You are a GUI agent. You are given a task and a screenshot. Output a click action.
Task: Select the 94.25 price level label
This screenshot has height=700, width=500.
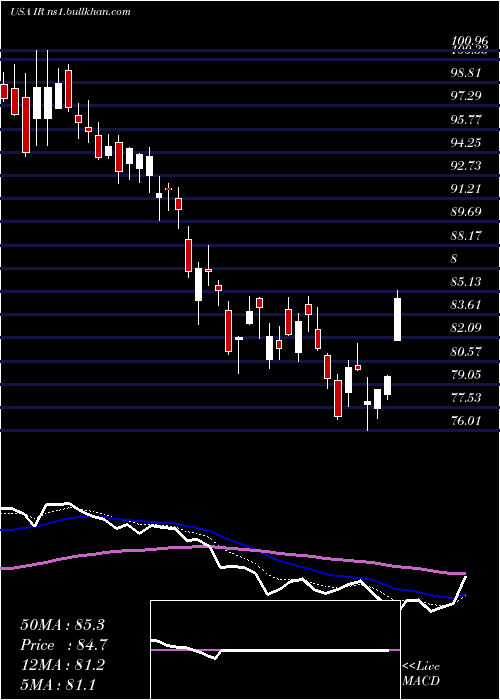pyautogui.click(x=467, y=143)
